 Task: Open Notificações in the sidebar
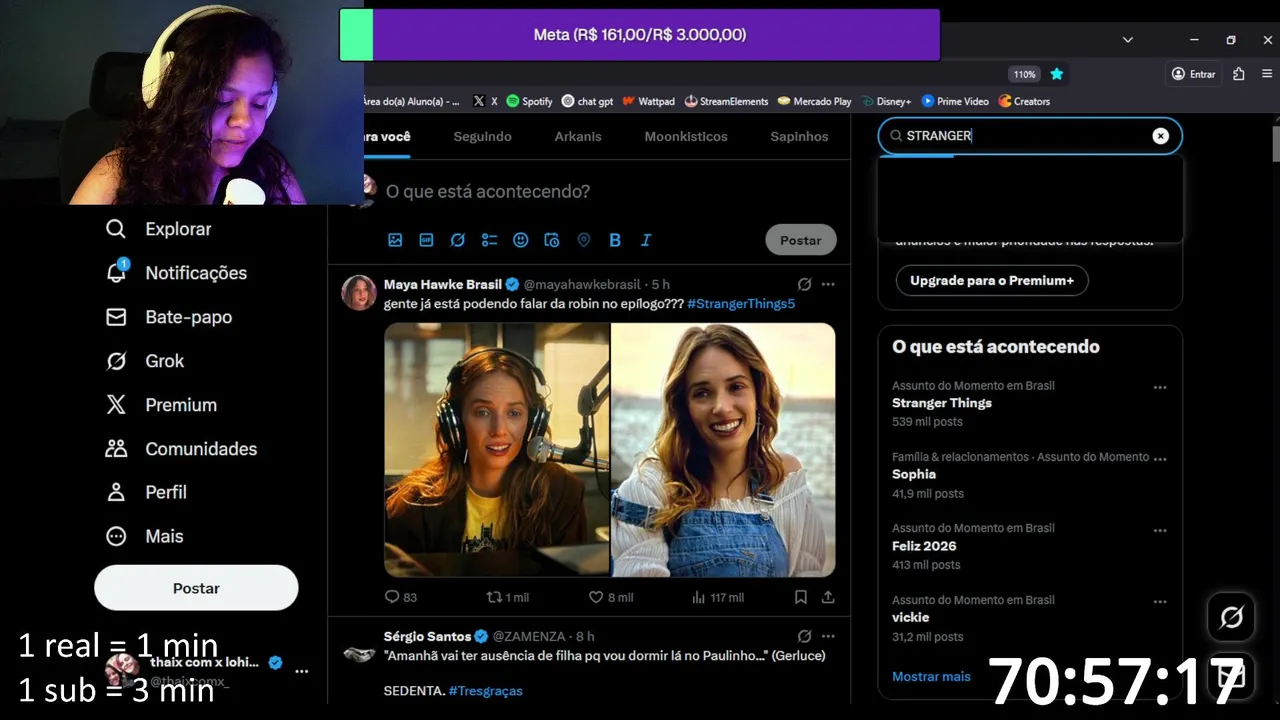point(176,273)
